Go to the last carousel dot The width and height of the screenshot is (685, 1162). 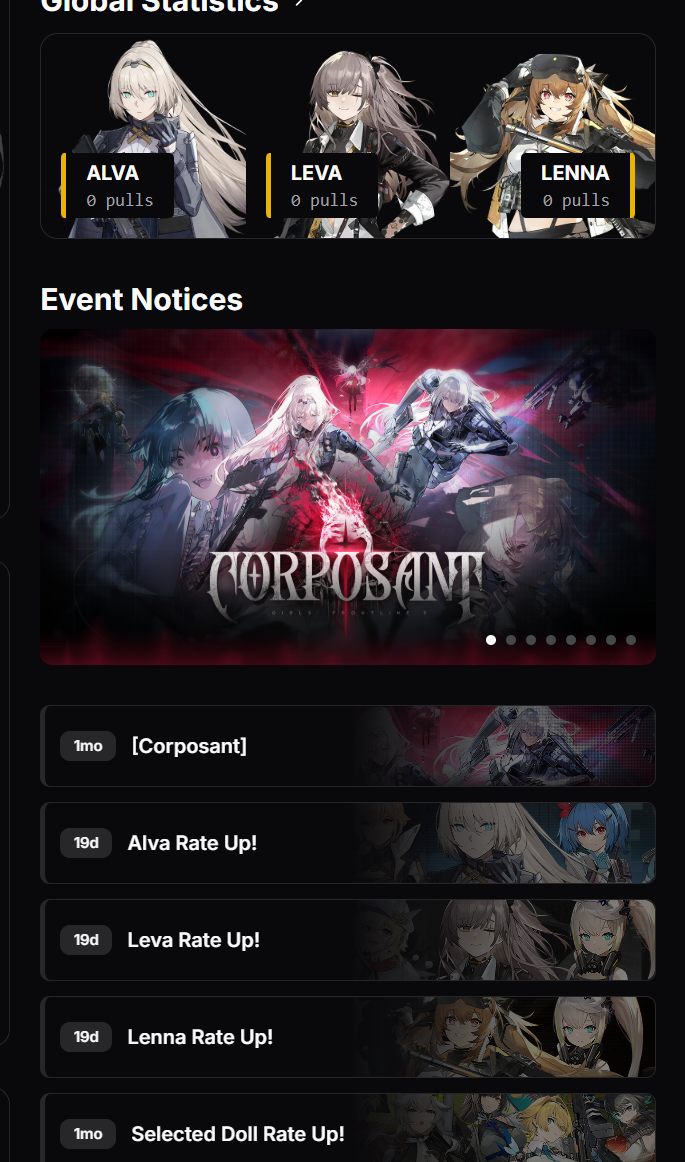coord(631,640)
